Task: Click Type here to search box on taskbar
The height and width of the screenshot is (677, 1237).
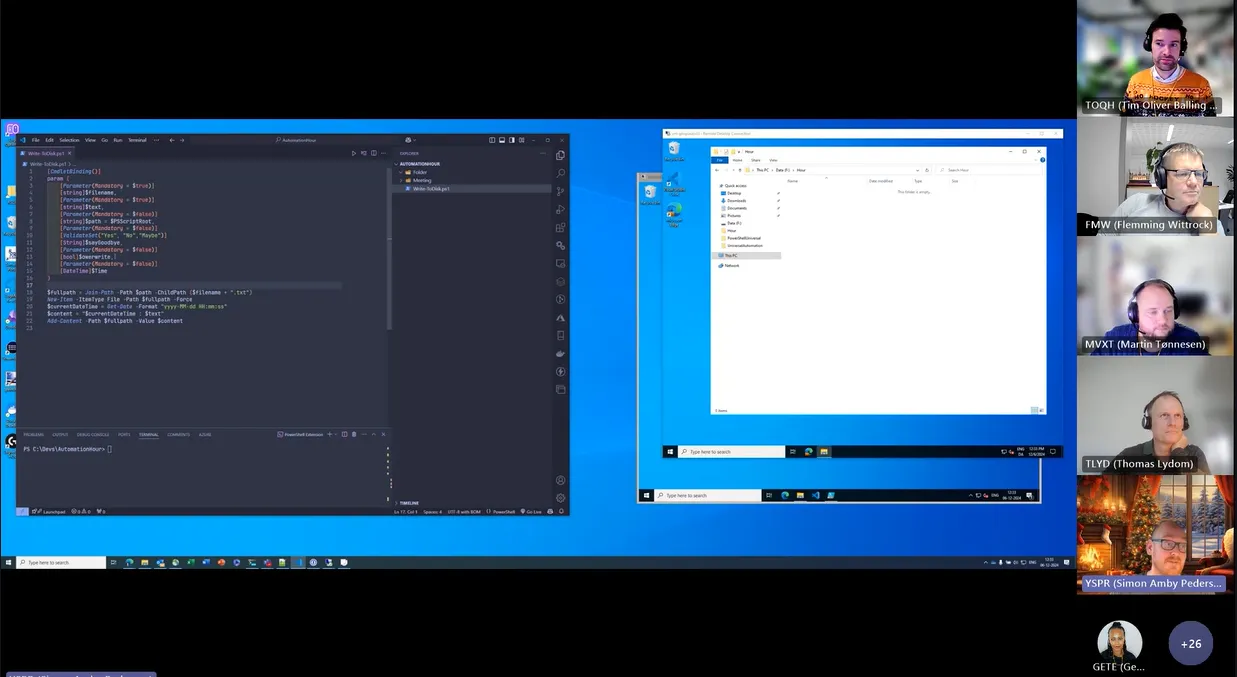Action: point(61,563)
